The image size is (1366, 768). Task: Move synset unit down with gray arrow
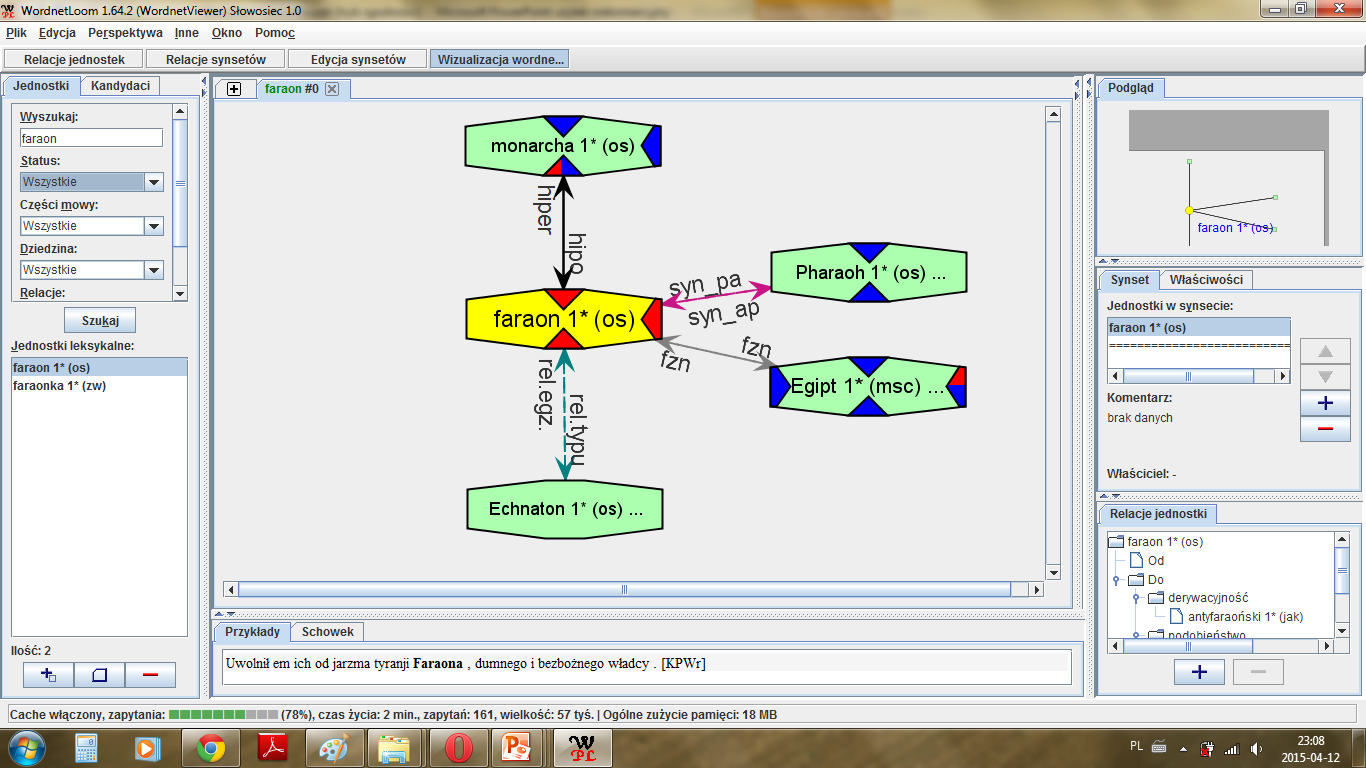click(1325, 377)
